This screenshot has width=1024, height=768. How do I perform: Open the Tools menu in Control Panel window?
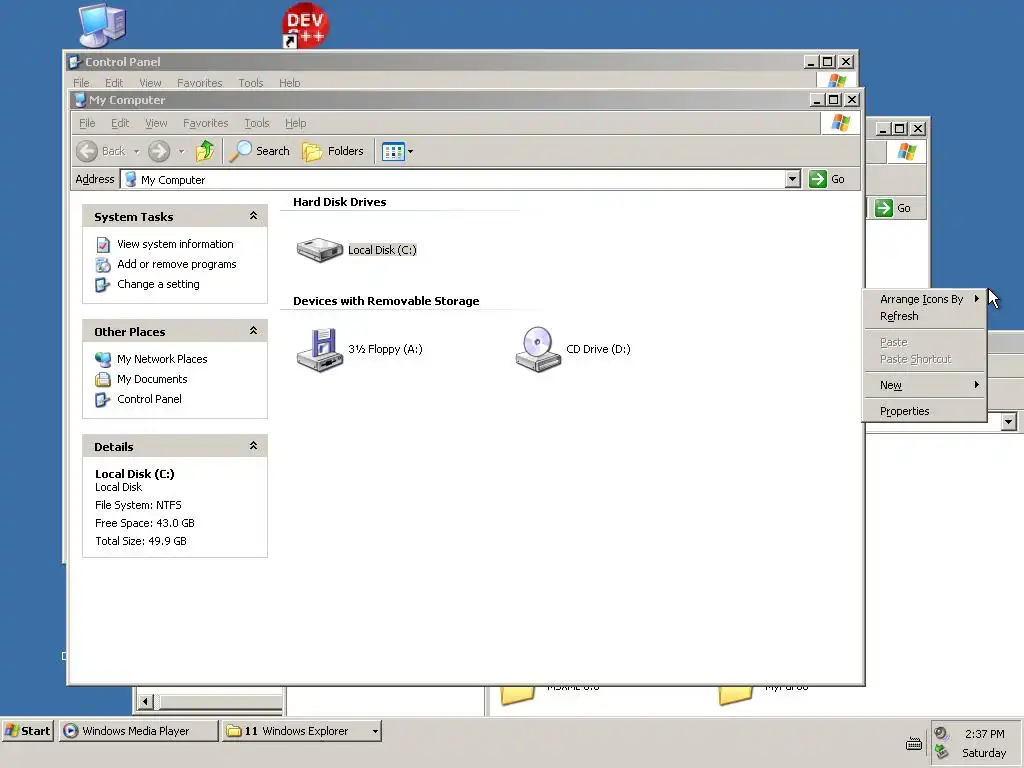pyautogui.click(x=251, y=83)
